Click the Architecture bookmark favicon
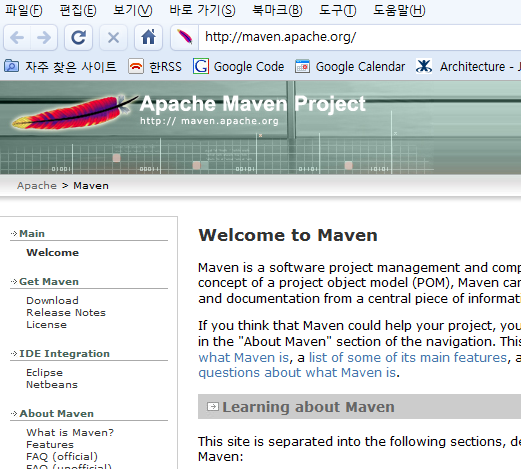This screenshot has width=521, height=469. click(x=424, y=66)
